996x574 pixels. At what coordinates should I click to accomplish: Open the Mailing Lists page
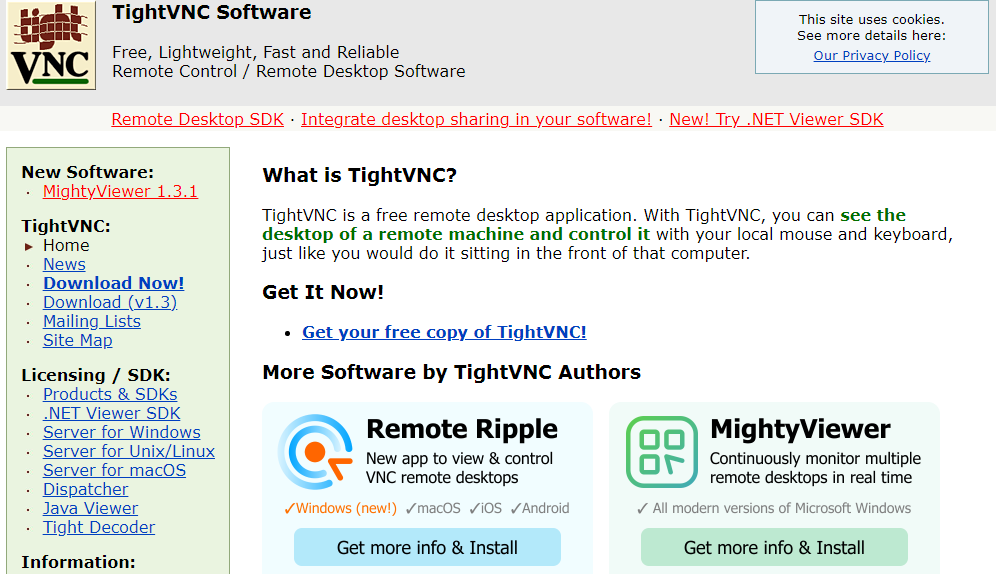[91, 321]
